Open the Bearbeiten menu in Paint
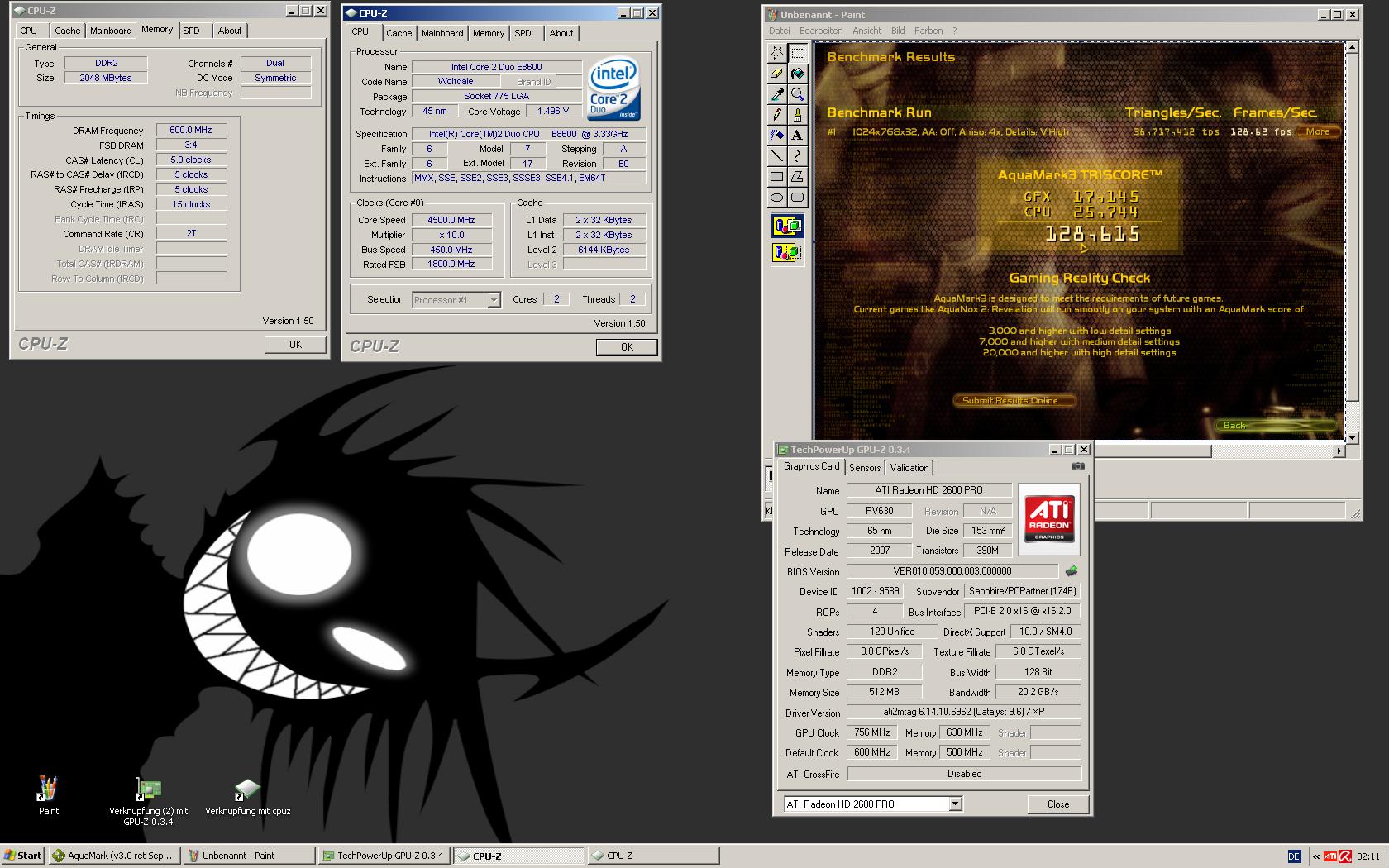The height and width of the screenshot is (868, 1389). 821,31
